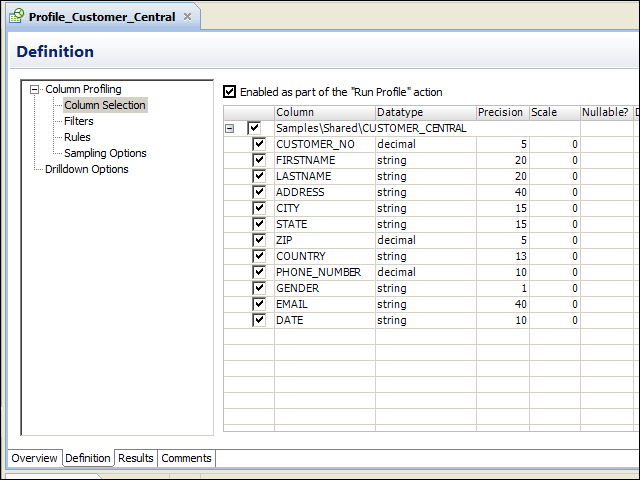Viewport: 640px width, 480px height.
Task: Select the CITY column name
Action: pyautogui.click(x=288, y=208)
